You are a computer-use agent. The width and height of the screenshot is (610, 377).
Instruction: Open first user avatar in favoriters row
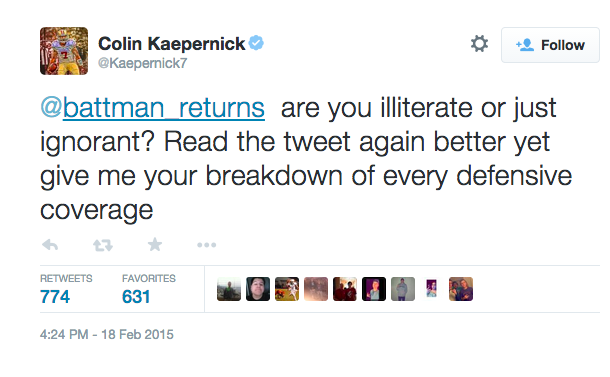click(229, 289)
